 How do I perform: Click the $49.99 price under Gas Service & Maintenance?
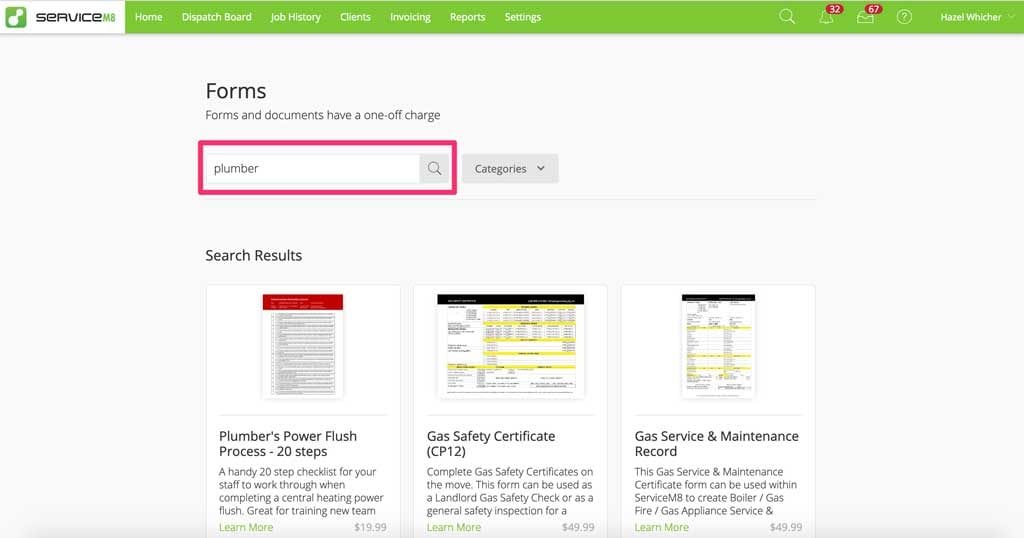786,527
